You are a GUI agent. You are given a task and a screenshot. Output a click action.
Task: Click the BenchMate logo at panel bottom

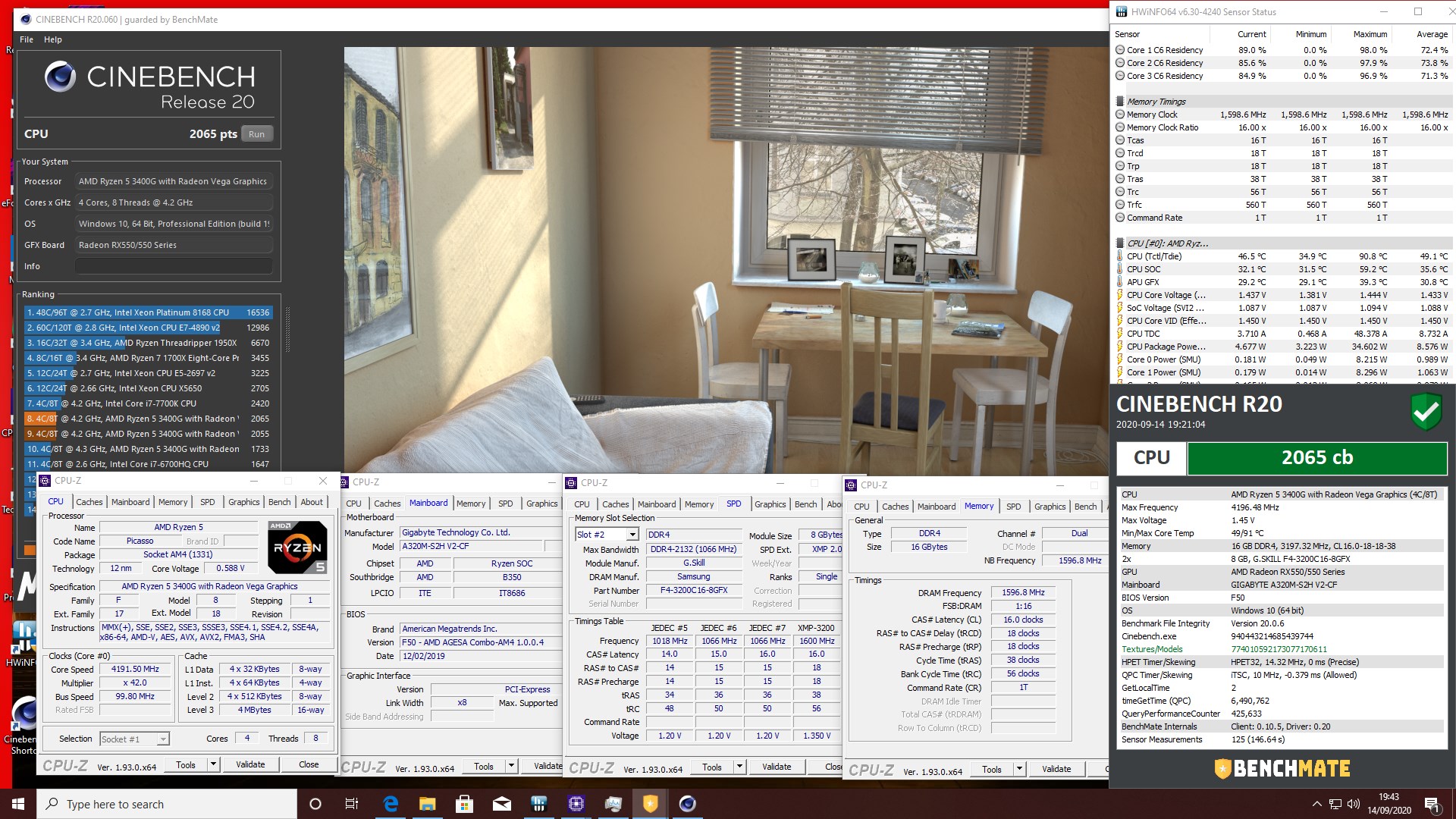point(1282,768)
